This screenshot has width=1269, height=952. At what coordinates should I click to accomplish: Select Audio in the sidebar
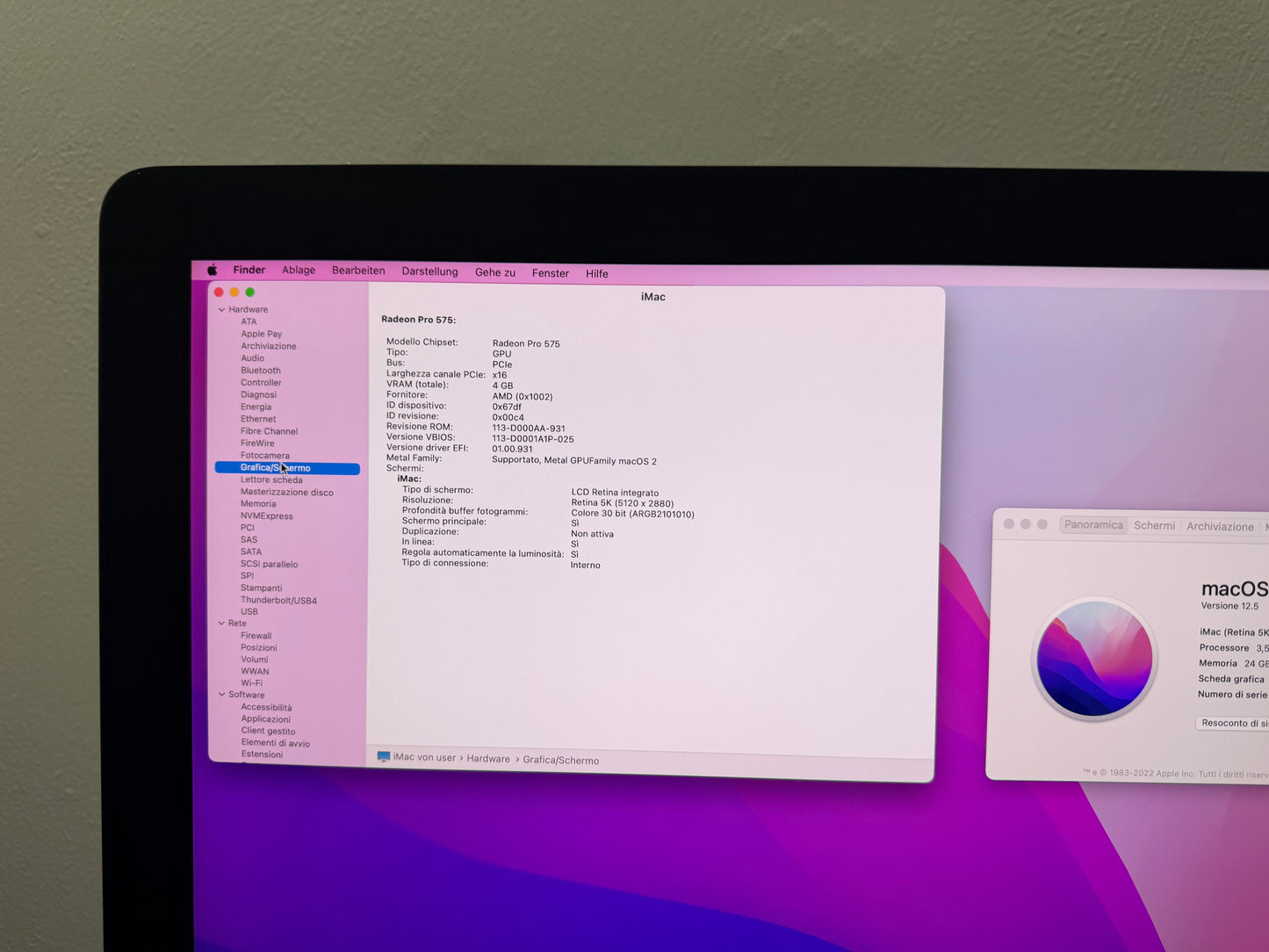click(253, 358)
